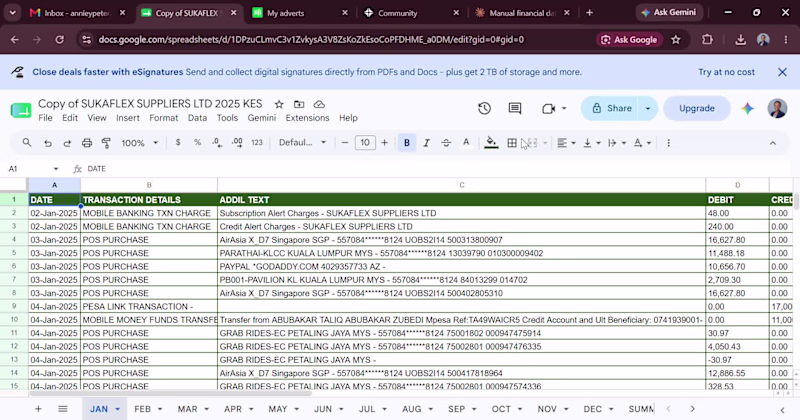Activate the paint format tool

point(106,143)
